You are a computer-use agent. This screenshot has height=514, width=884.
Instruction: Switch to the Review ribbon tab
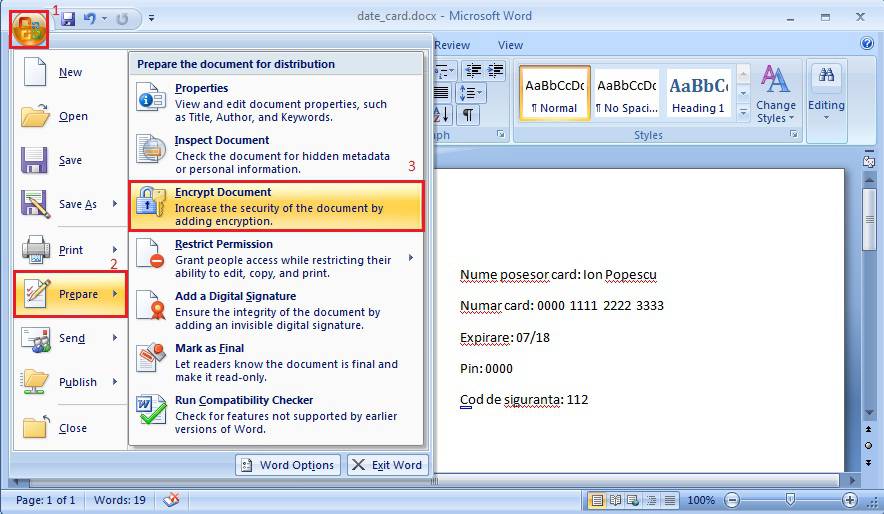(452, 45)
